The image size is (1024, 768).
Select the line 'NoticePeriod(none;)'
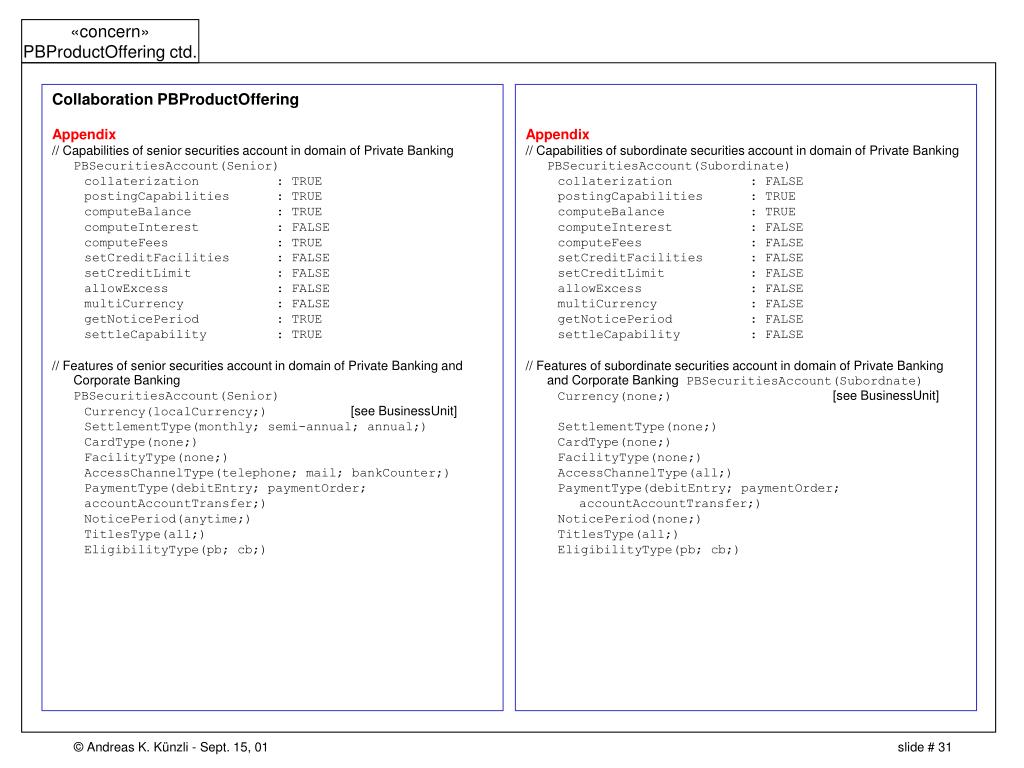pyautogui.click(x=629, y=519)
